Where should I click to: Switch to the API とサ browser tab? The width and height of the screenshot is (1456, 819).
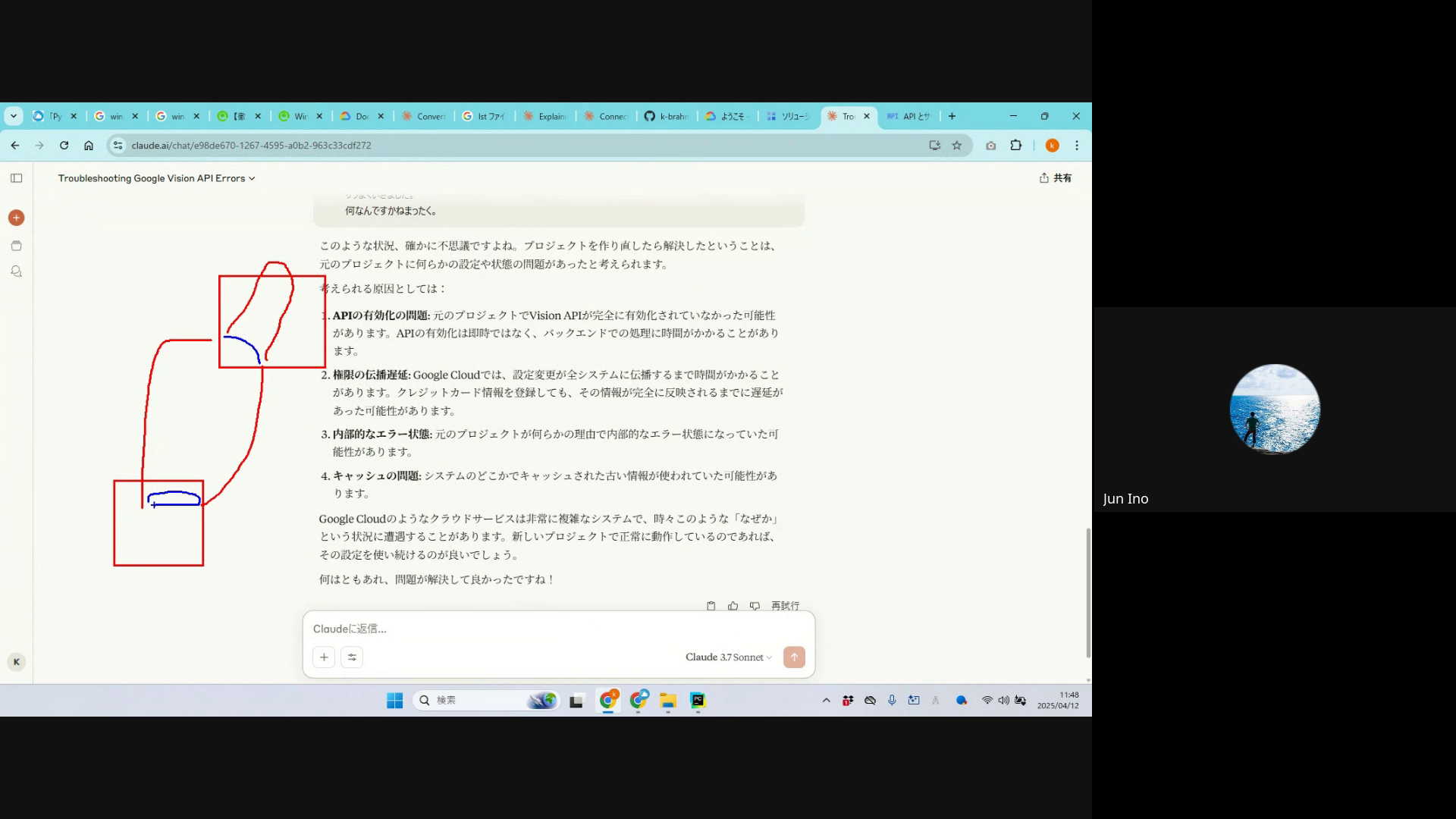(908, 116)
